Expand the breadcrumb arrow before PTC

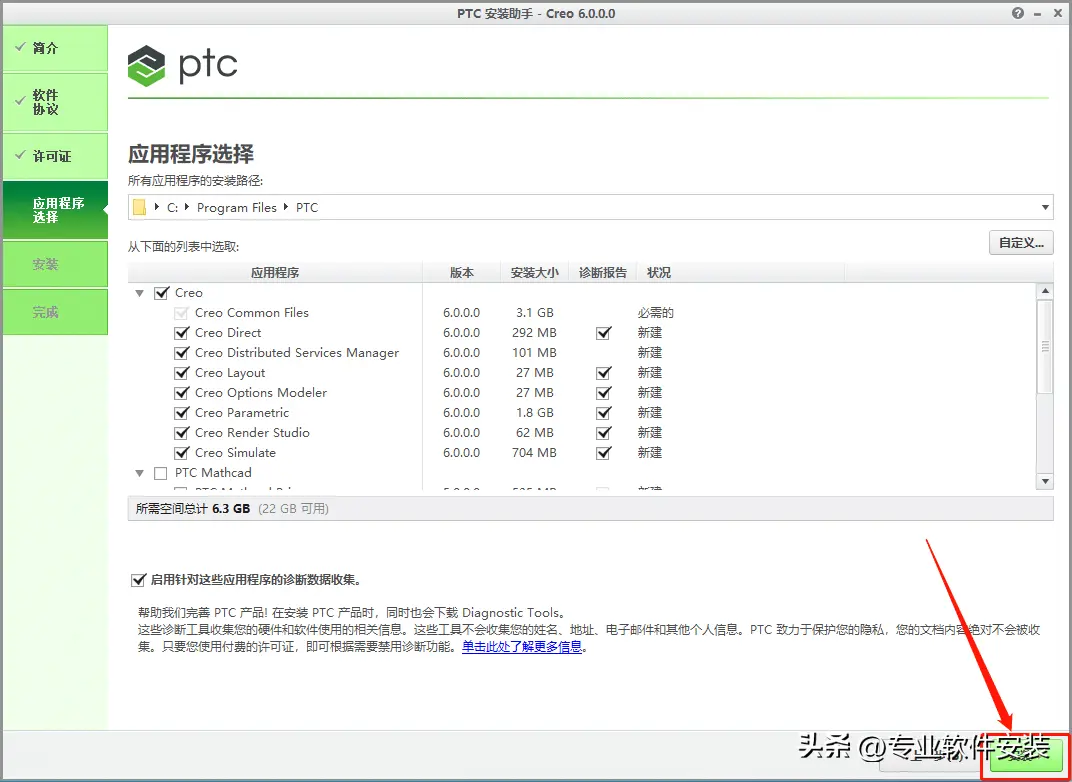point(286,207)
